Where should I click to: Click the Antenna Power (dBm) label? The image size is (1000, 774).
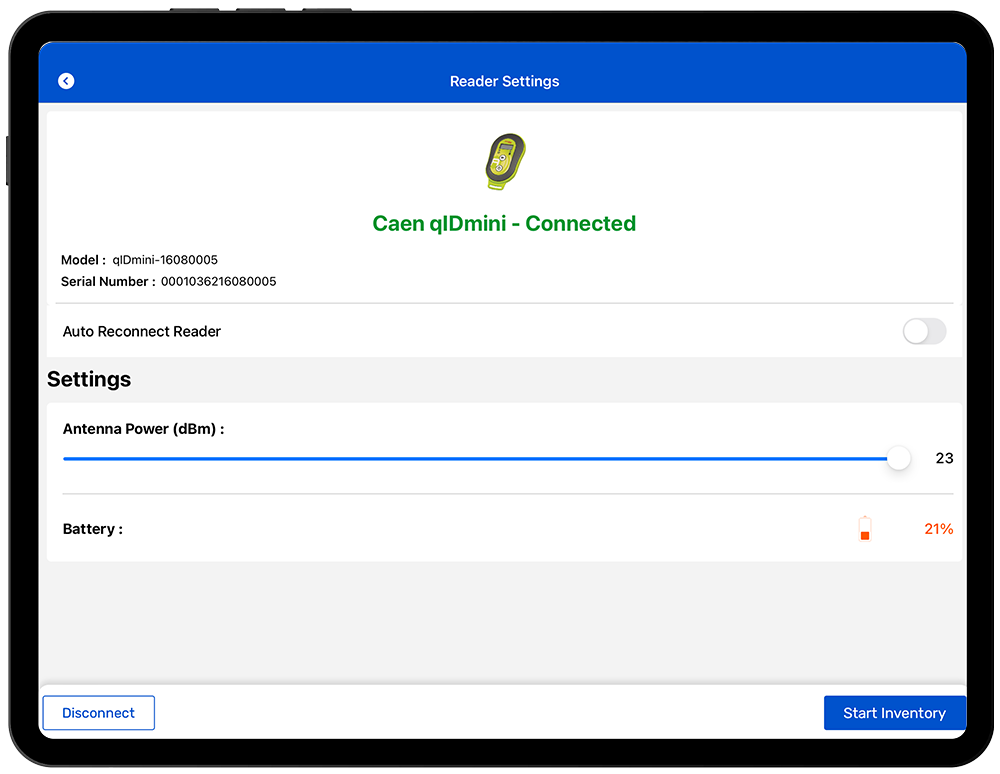[x=143, y=429]
